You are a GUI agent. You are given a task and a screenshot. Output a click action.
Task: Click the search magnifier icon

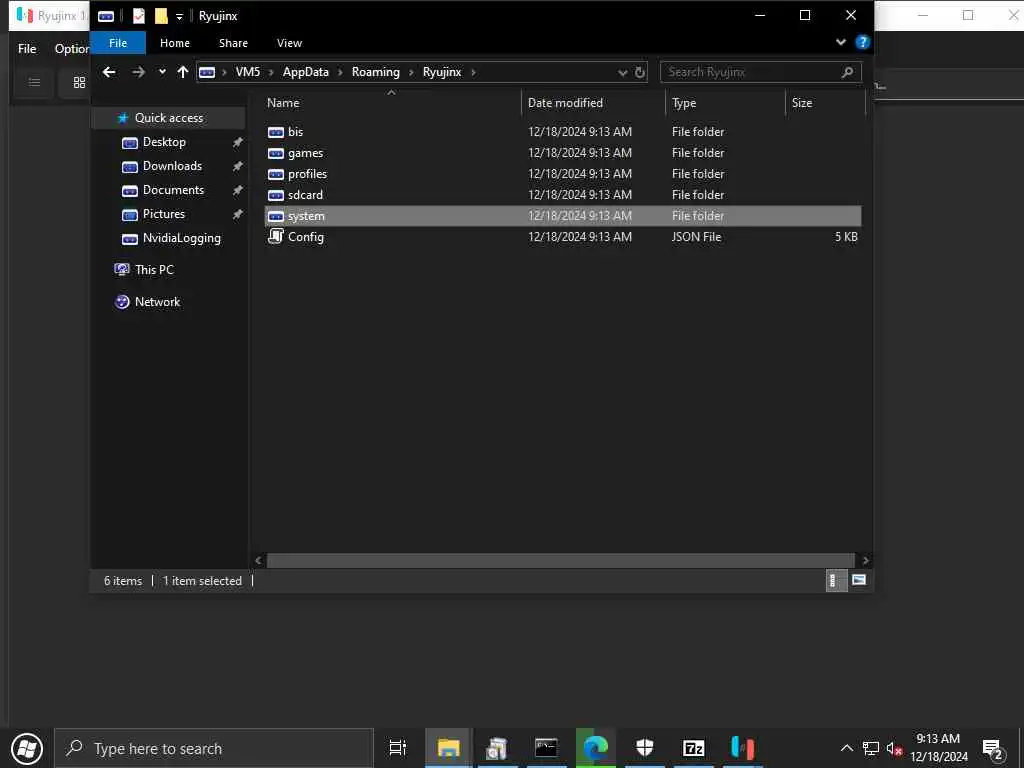(847, 72)
